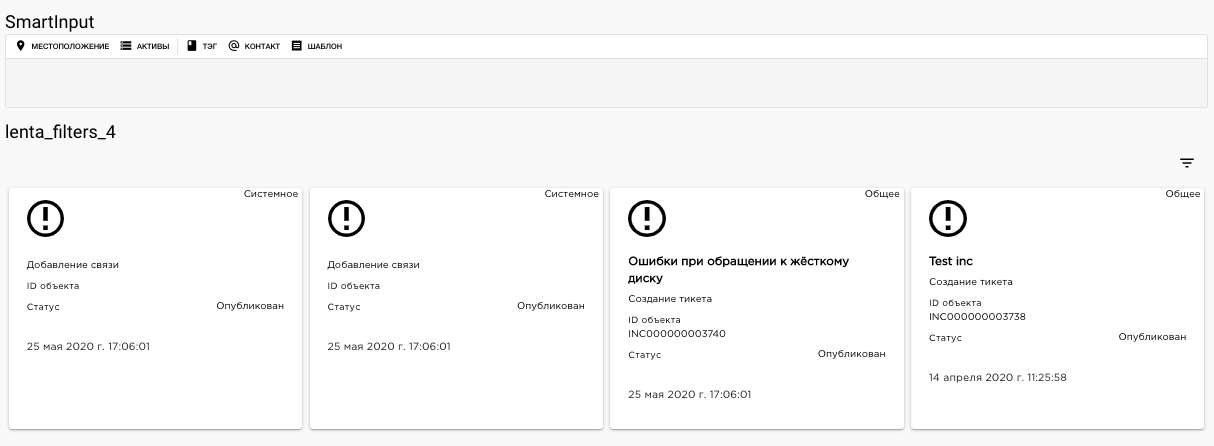1214x446 pixels.
Task: Click the Контакт at-sign icon
Action: click(x=234, y=46)
